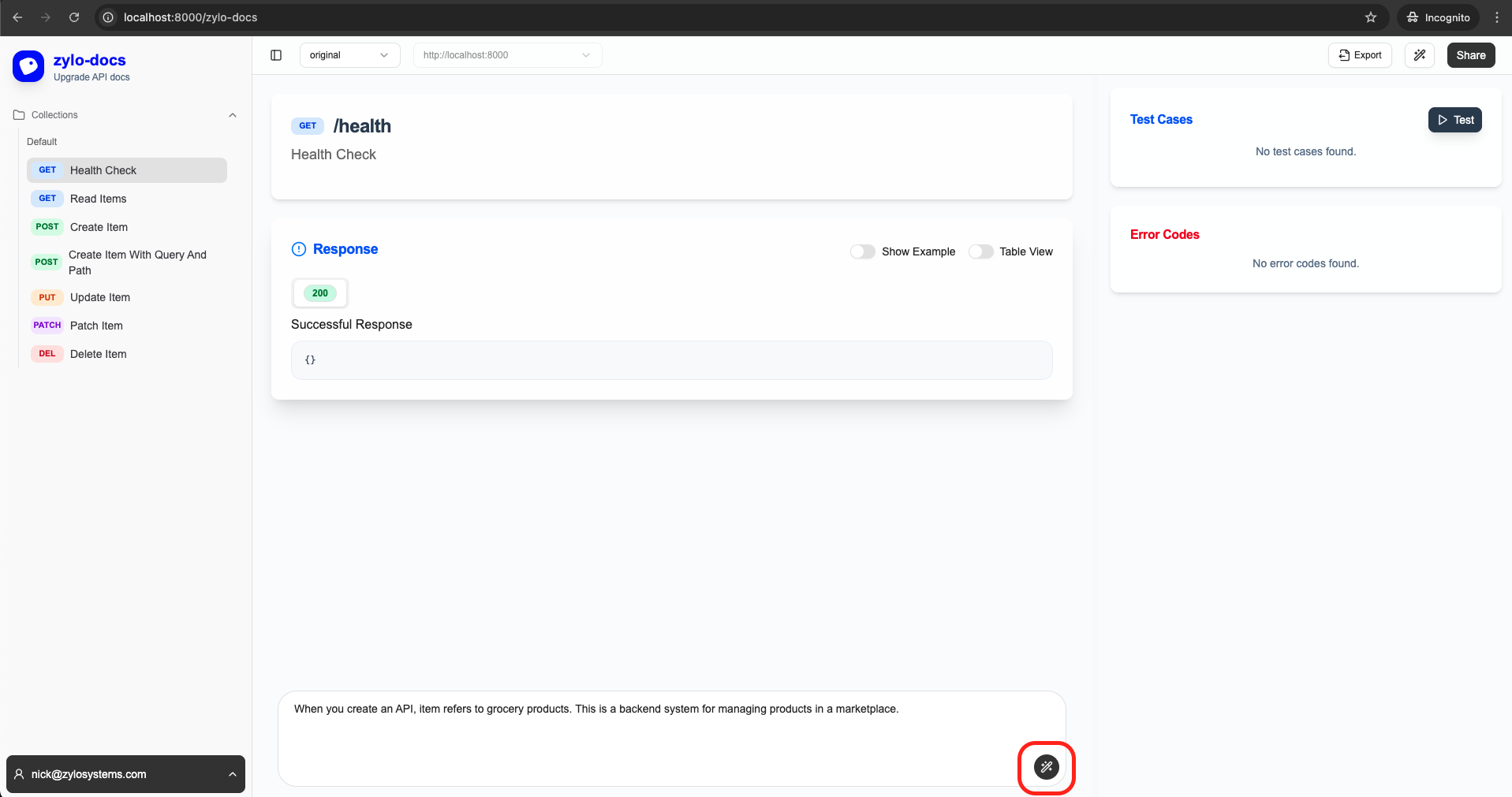Toggle the Table View switch
The width and height of the screenshot is (1512, 797).
click(981, 251)
